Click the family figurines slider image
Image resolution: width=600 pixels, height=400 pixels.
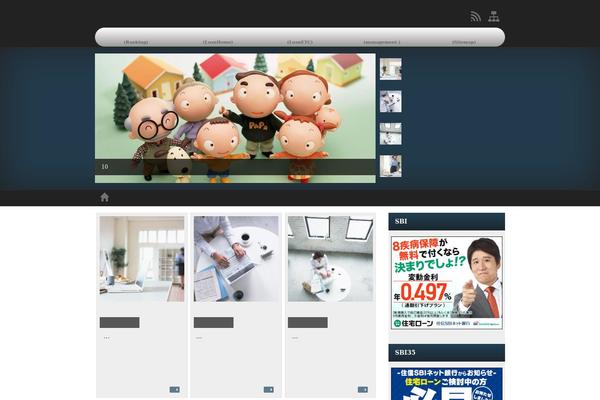point(235,118)
